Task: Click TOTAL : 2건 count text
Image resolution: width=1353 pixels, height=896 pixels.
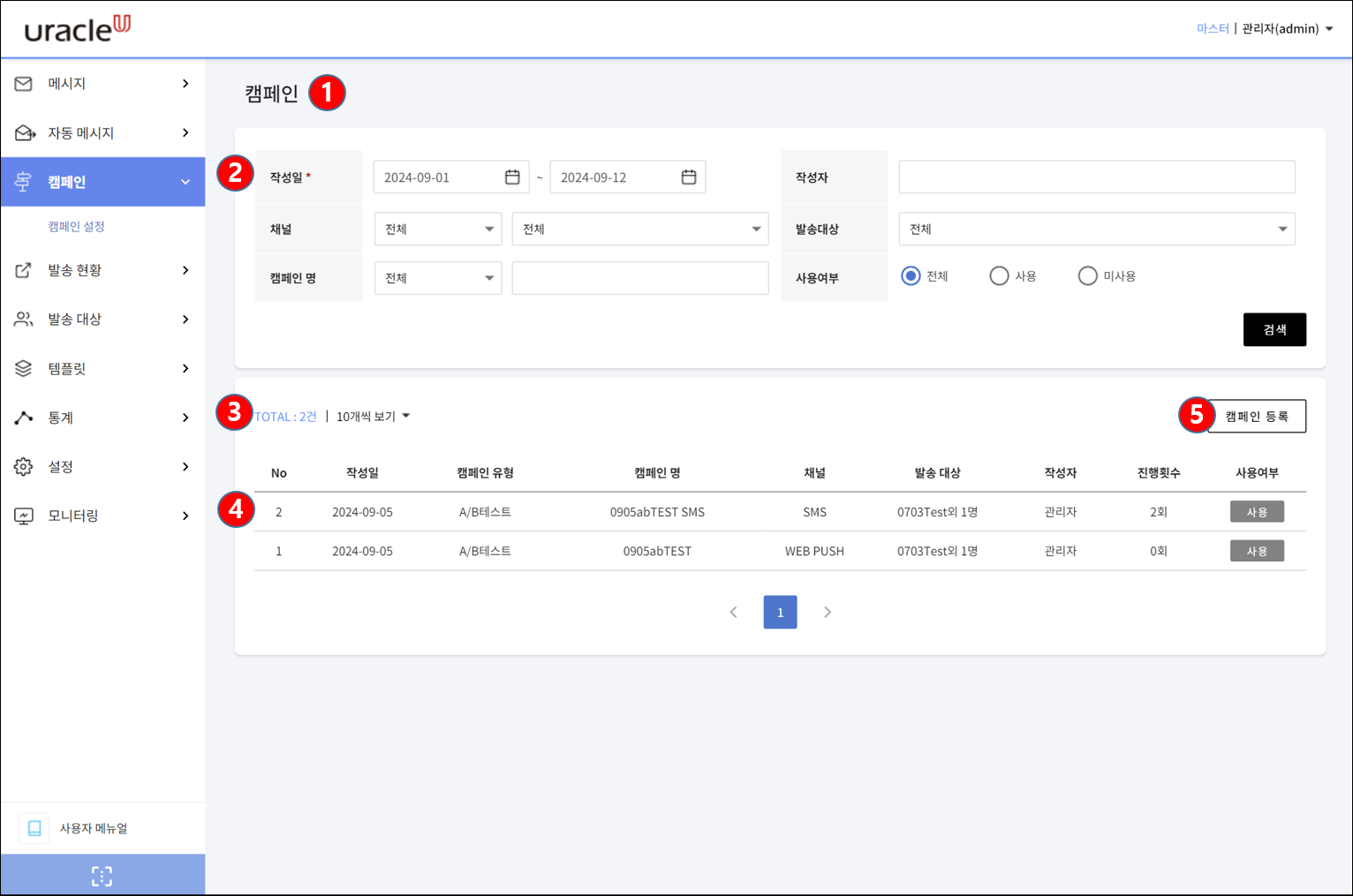Action: [x=285, y=417]
